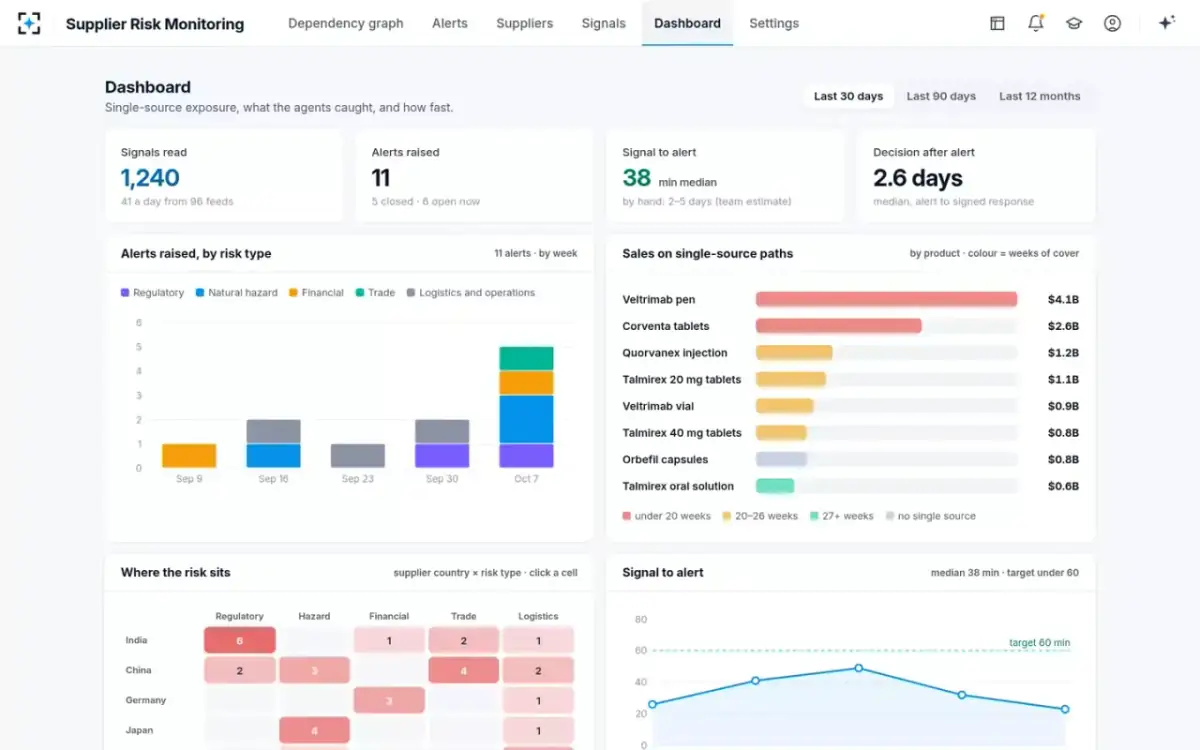
Task: Click the Sep 30 Regulatory bar segment
Action: 442,456
